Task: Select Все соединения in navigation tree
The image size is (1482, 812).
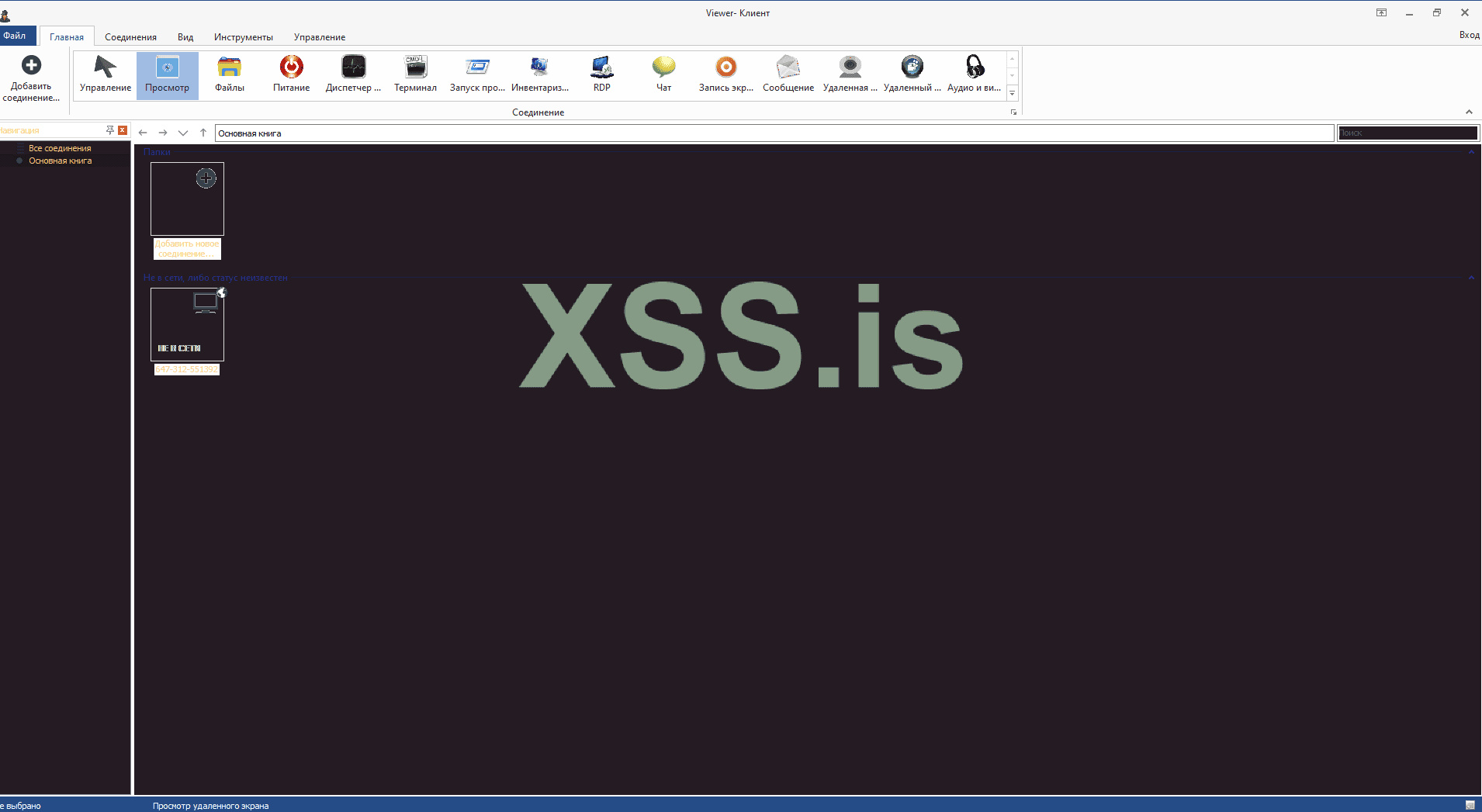Action: [60, 148]
